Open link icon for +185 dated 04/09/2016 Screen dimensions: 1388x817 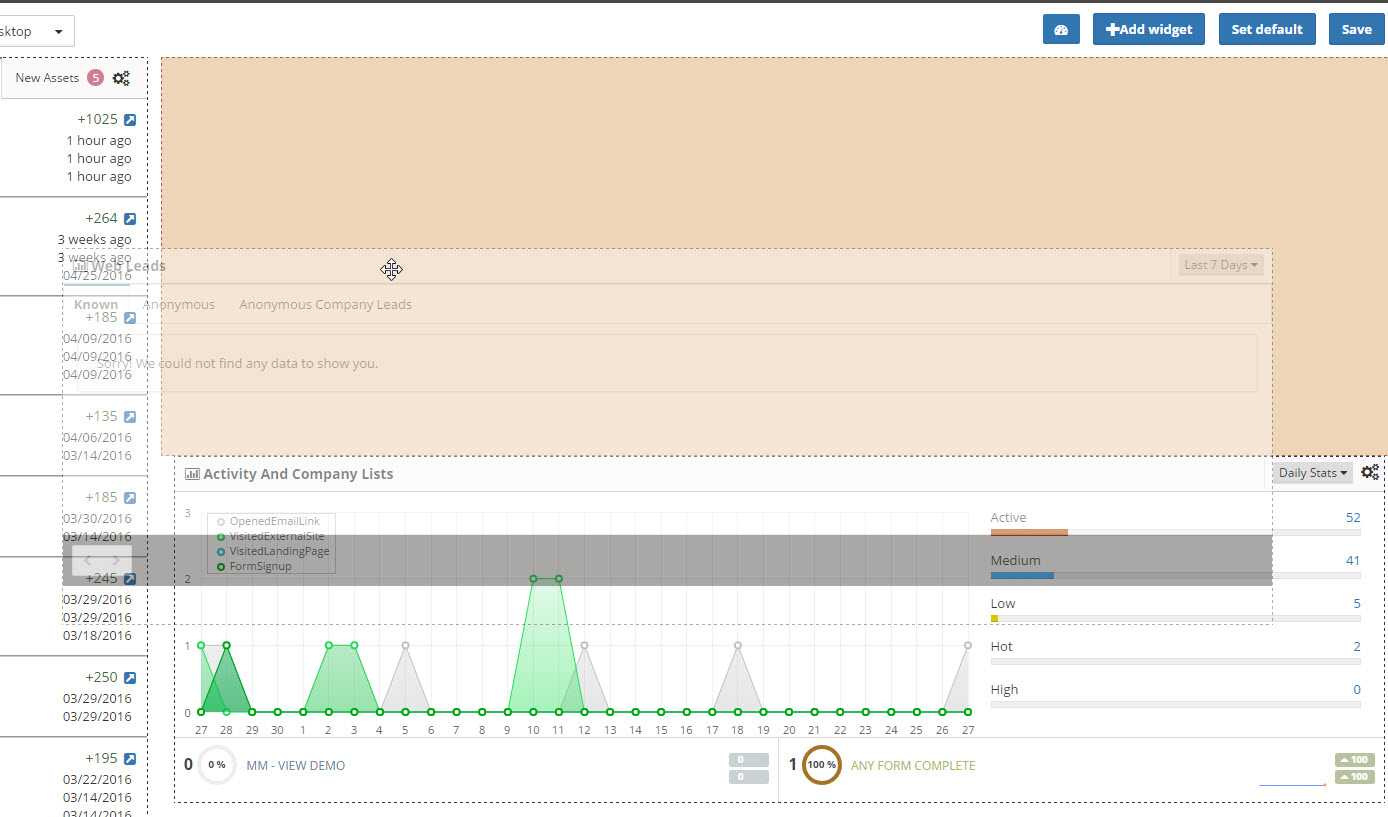(x=130, y=318)
